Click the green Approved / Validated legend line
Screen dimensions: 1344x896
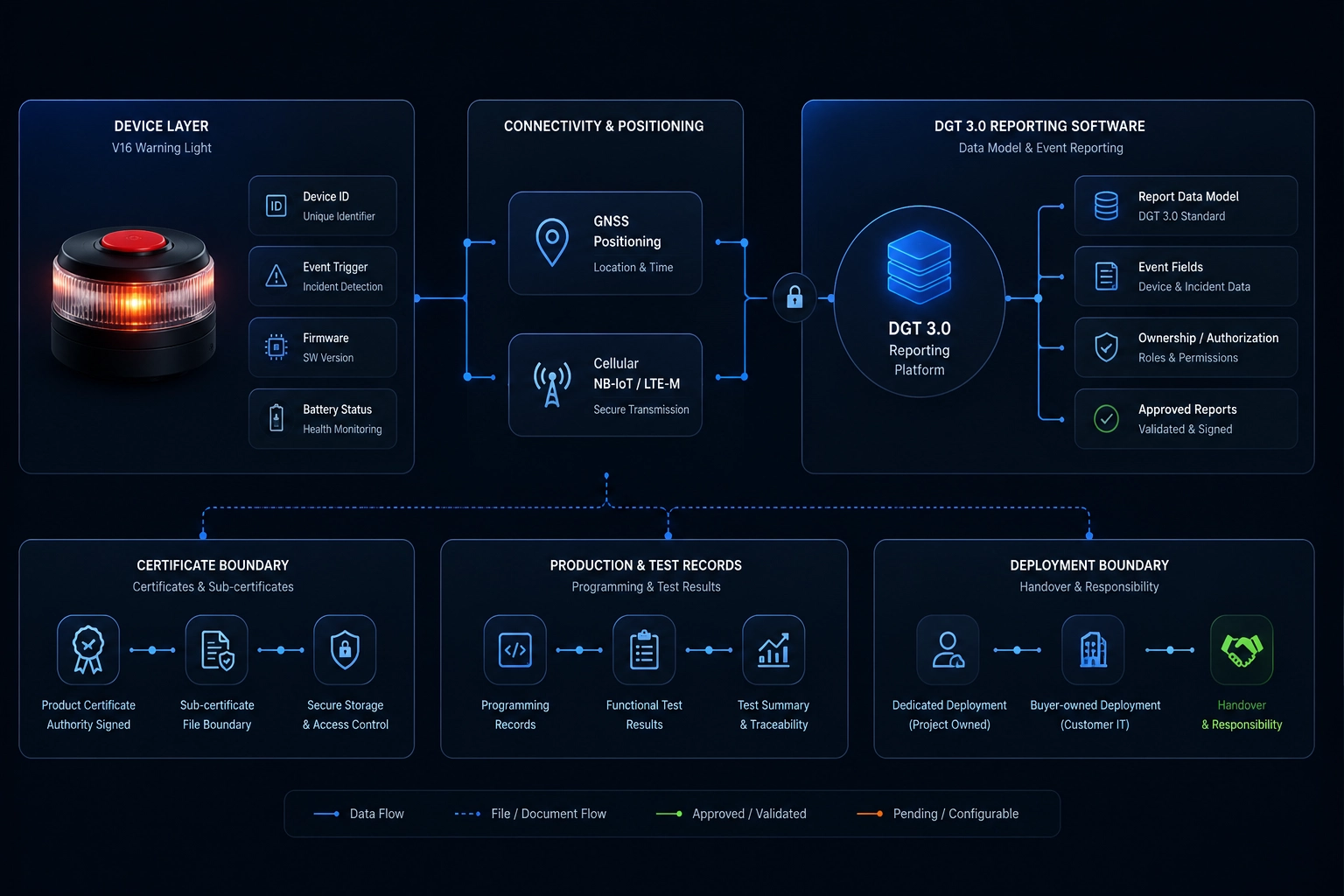pyautogui.click(x=669, y=814)
